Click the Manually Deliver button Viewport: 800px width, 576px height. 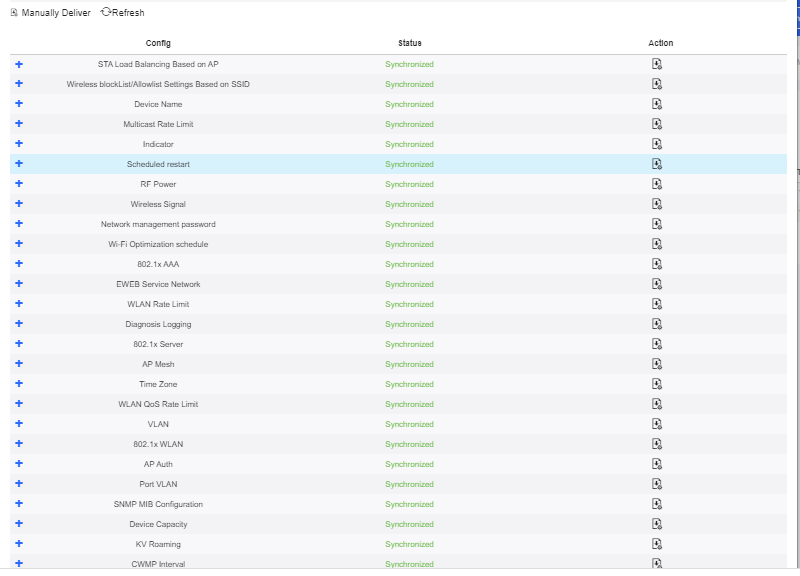[51, 13]
